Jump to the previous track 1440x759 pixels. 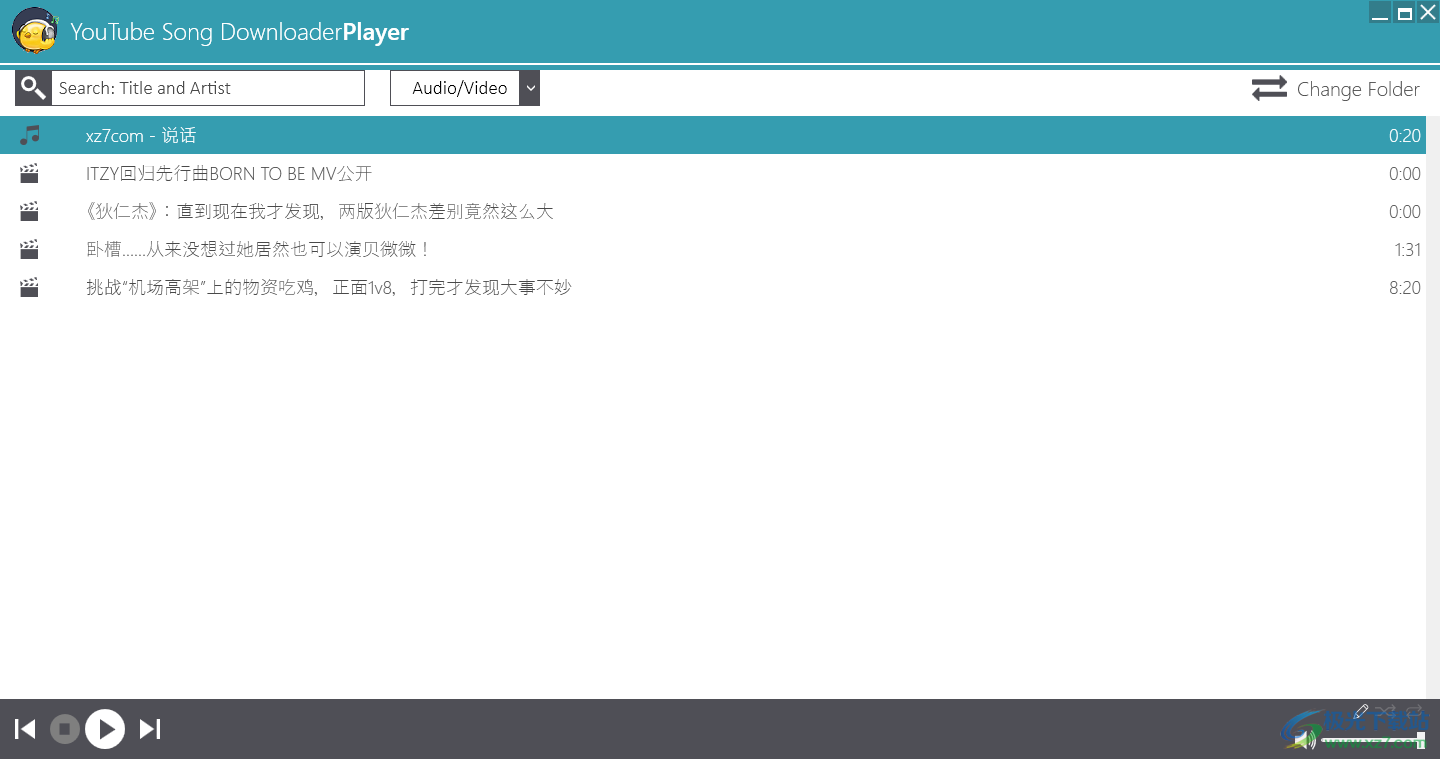click(x=24, y=729)
